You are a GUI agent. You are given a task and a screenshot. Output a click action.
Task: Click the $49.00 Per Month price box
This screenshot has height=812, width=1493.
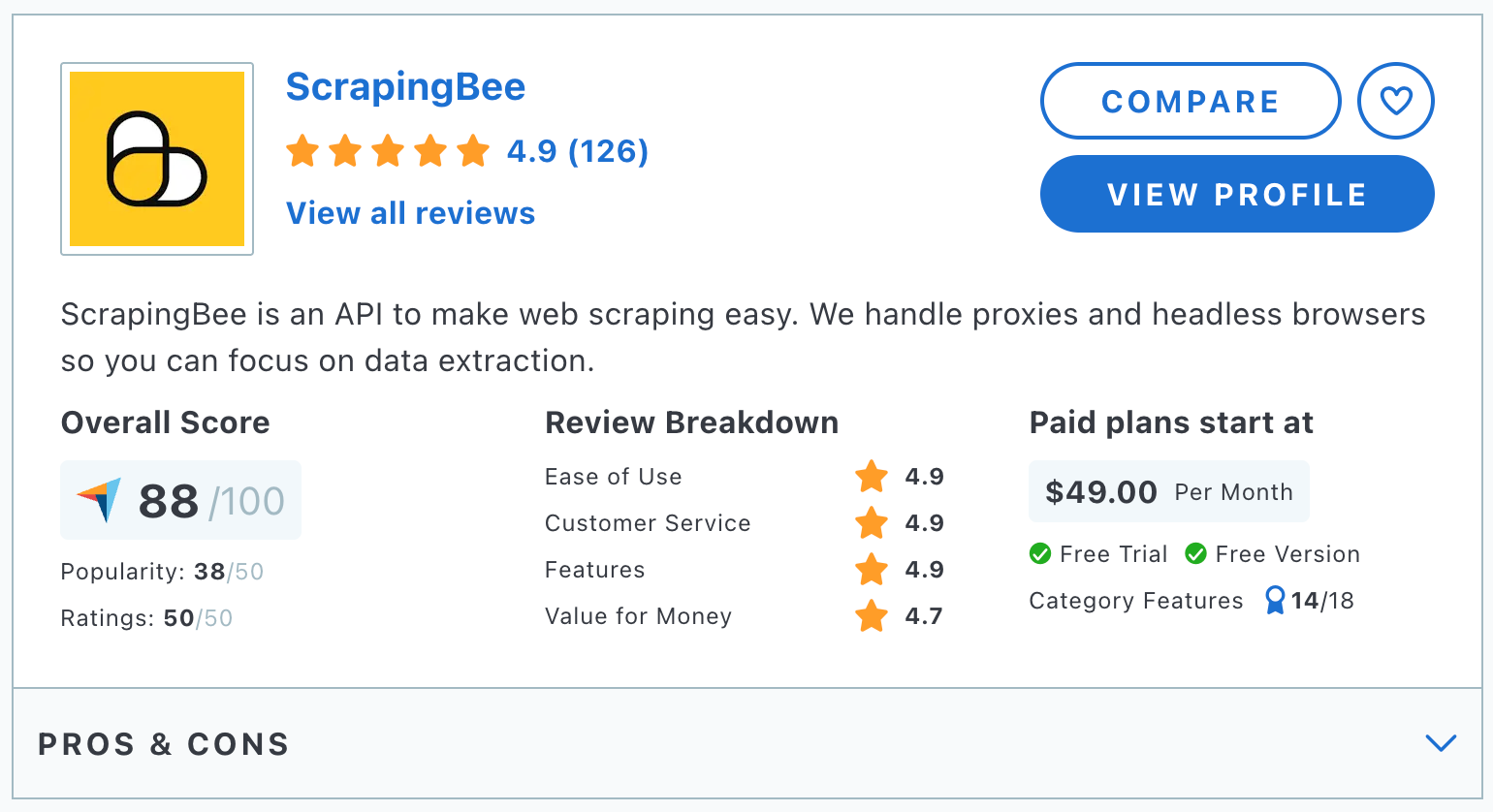click(1168, 492)
